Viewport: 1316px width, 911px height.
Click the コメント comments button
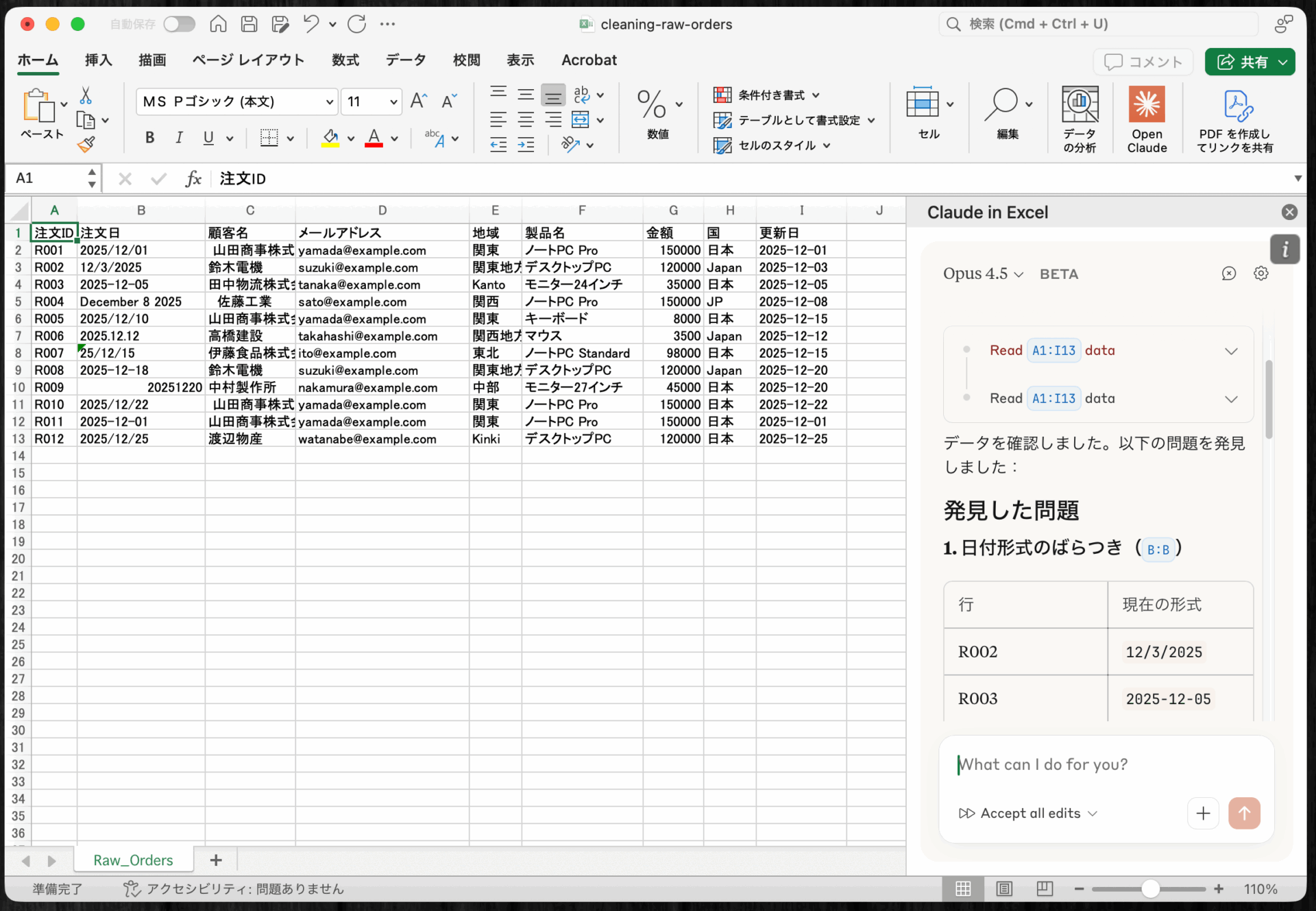(x=1143, y=62)
